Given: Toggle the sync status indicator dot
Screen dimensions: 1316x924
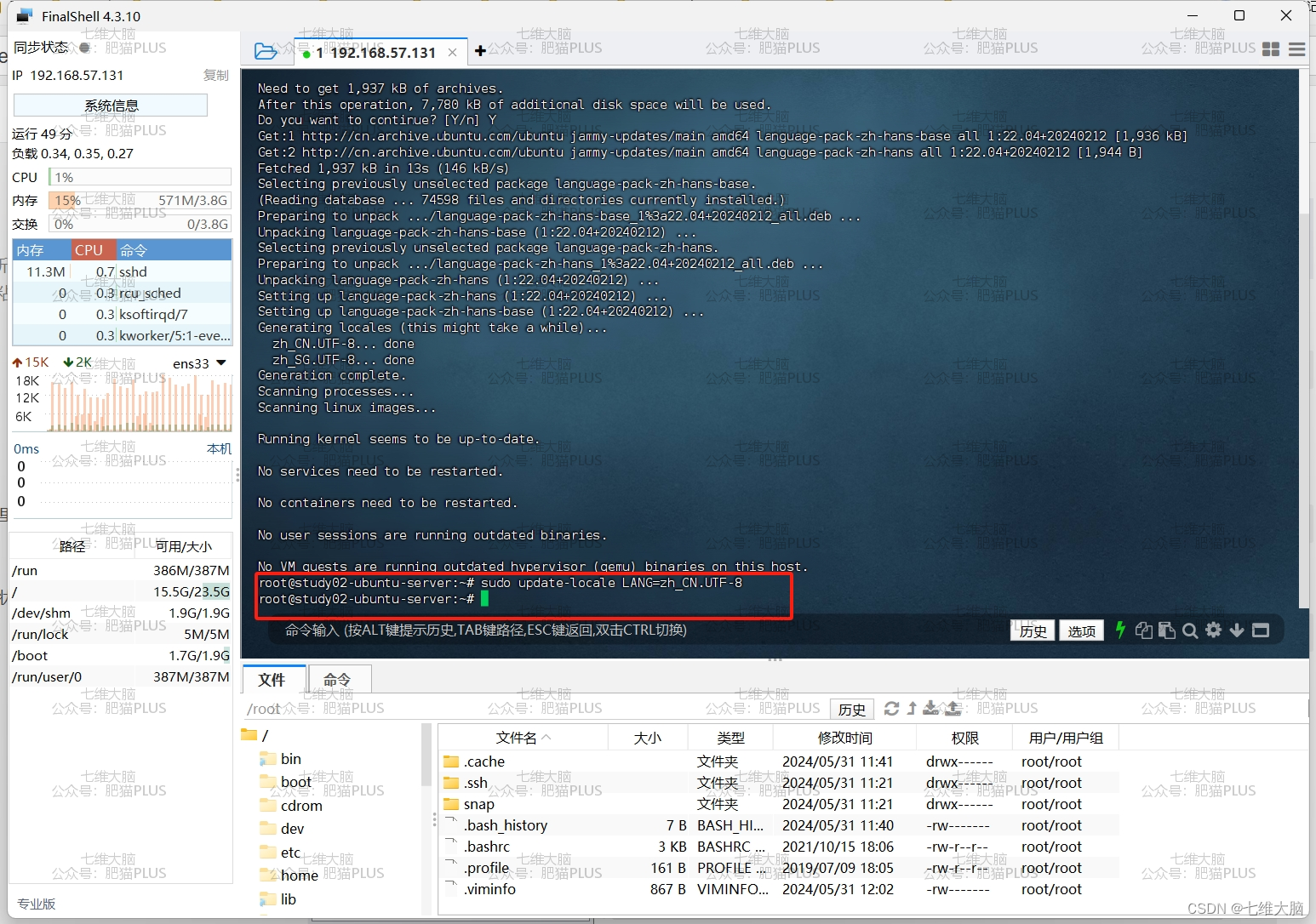Looking at the screenshot, I should [x=83, y=48].
